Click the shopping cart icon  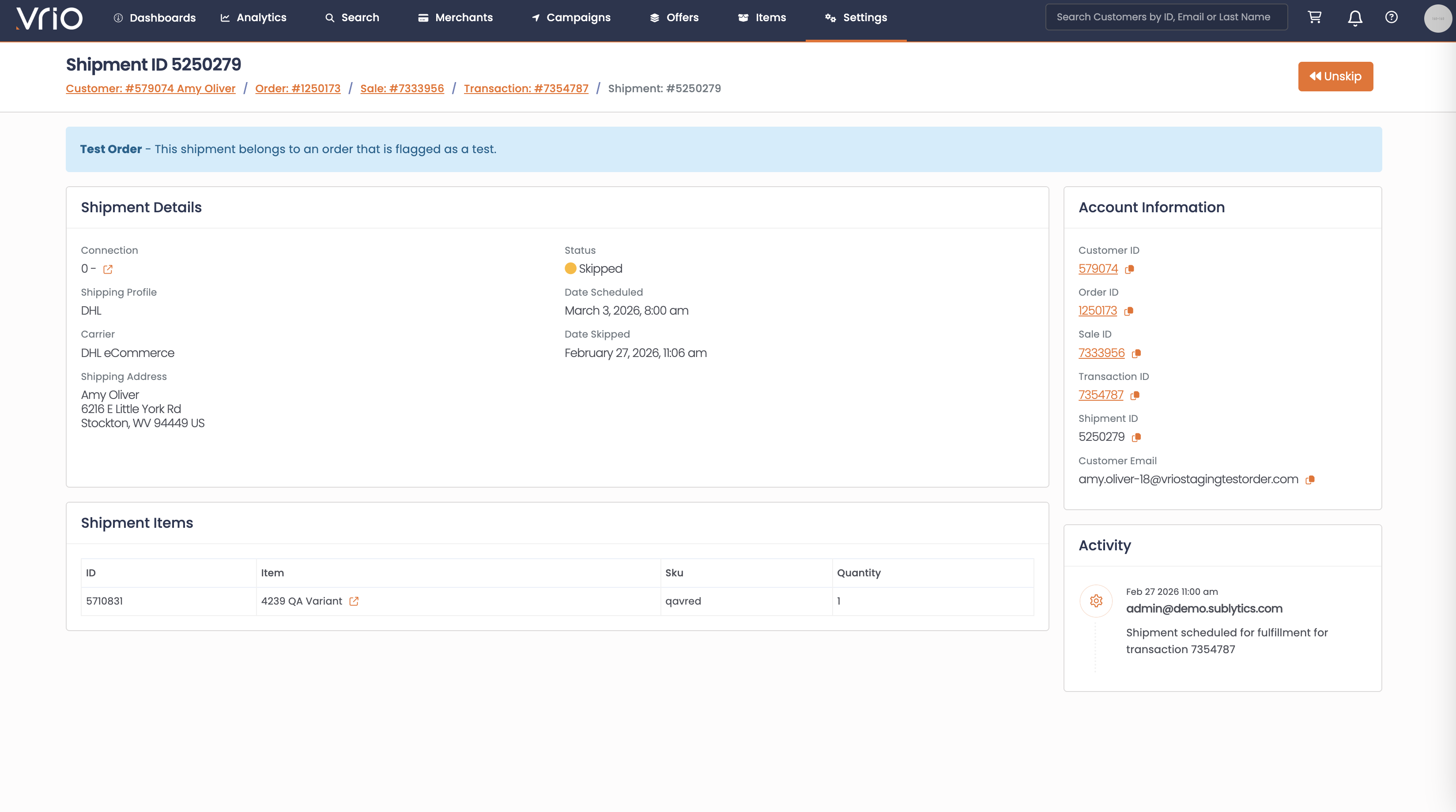tap(1314, 18)
